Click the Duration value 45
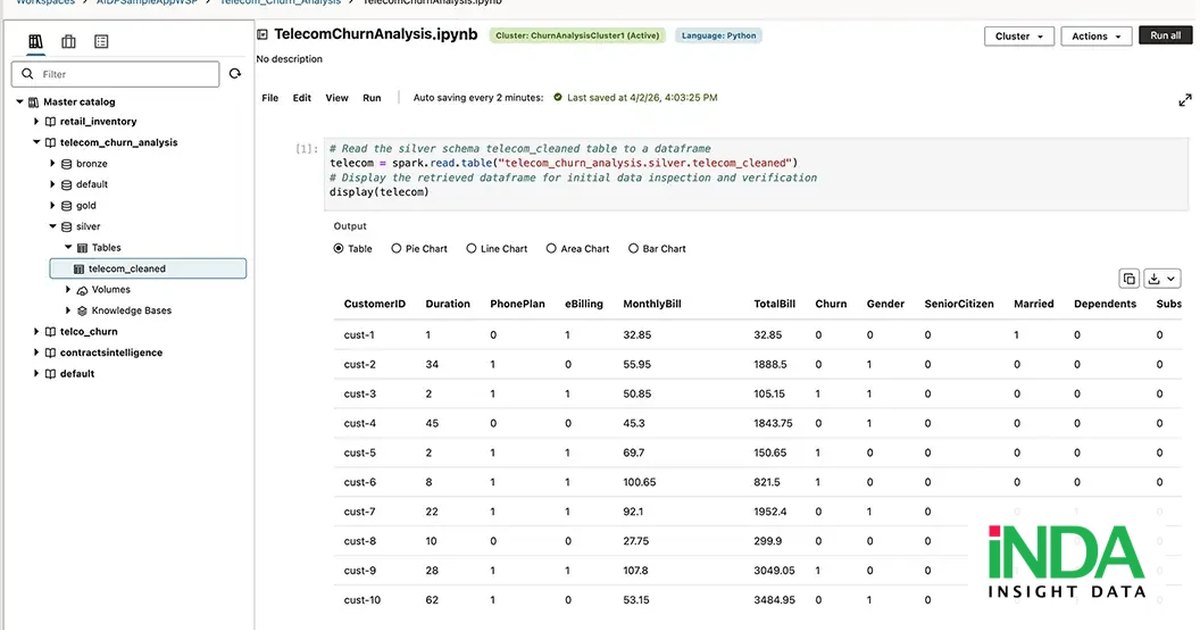Screen dimensions: 1200x630 pyautogui.click(x=432, y=424)
